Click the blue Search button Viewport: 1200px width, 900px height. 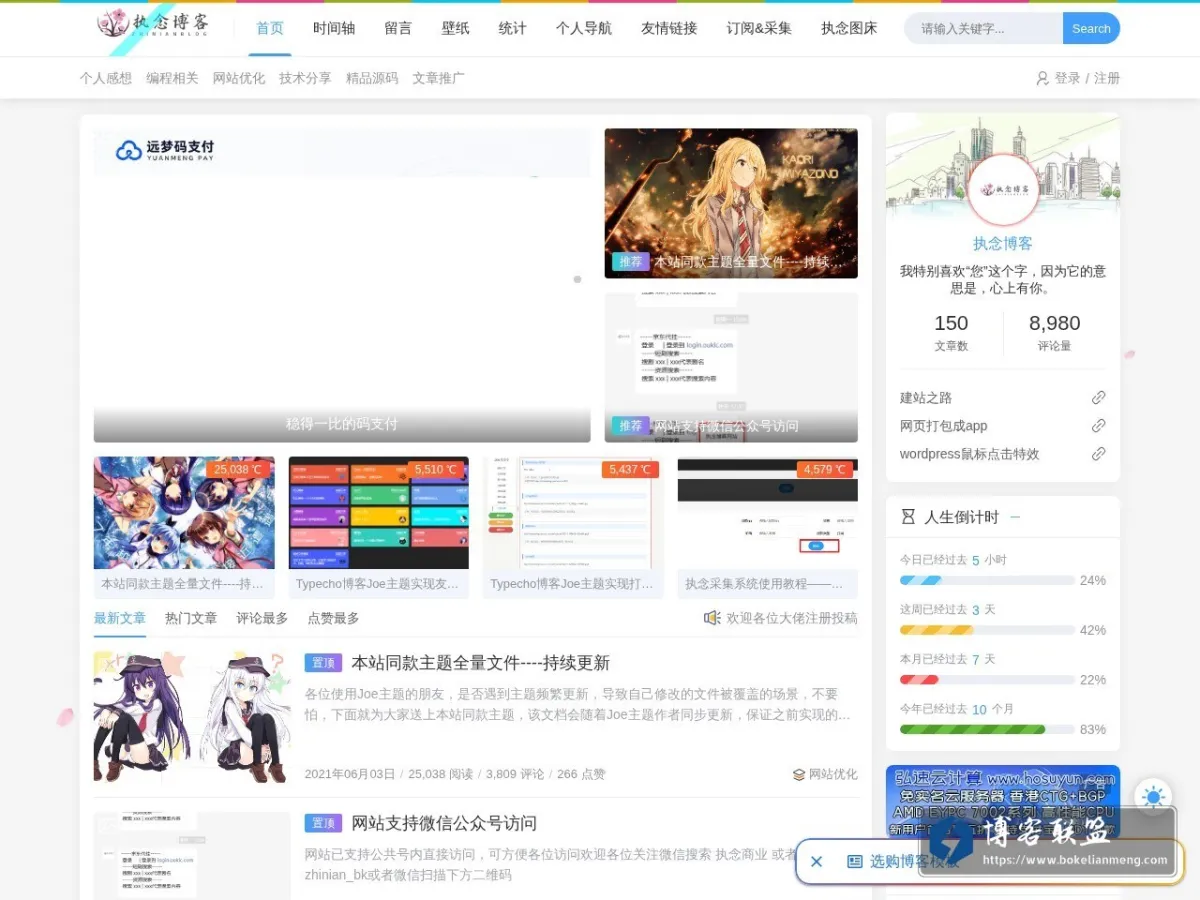(x=1091, y=28)
